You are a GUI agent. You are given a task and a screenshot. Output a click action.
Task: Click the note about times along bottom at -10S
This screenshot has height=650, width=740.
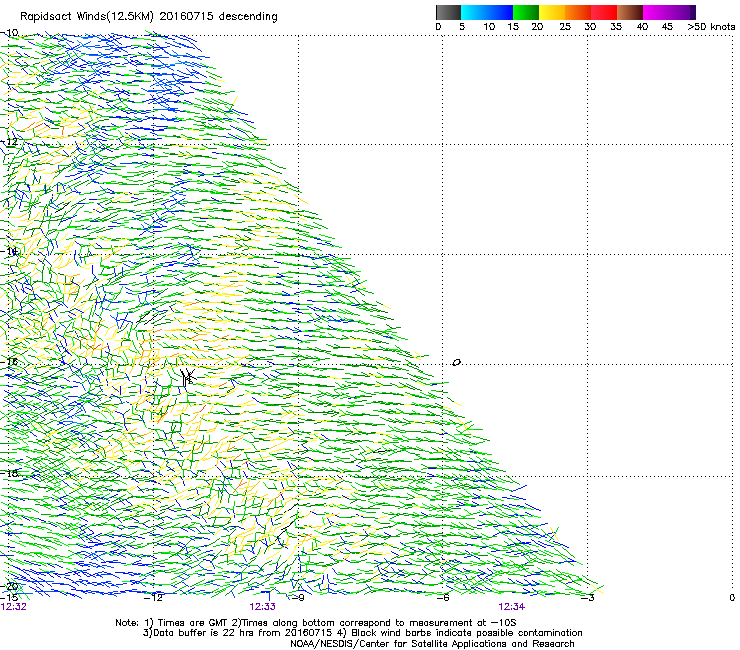(x=374, y=623)
